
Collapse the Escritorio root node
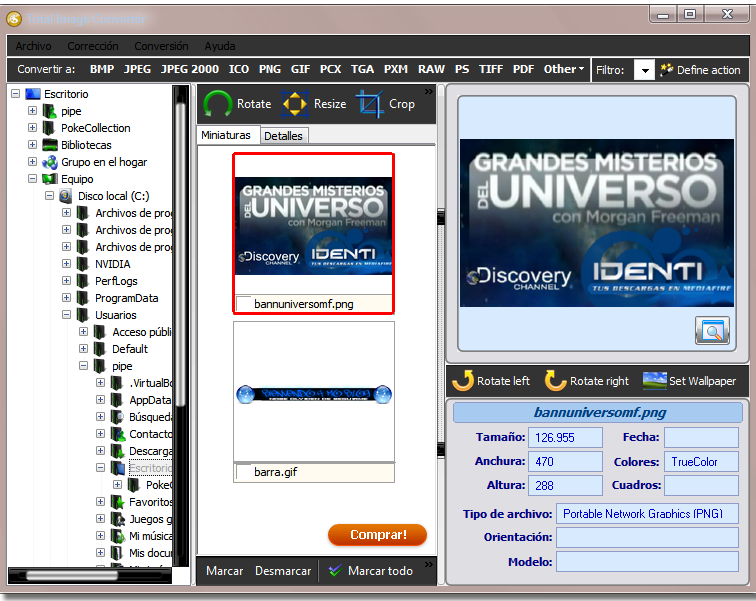click(x=15, y=93)
